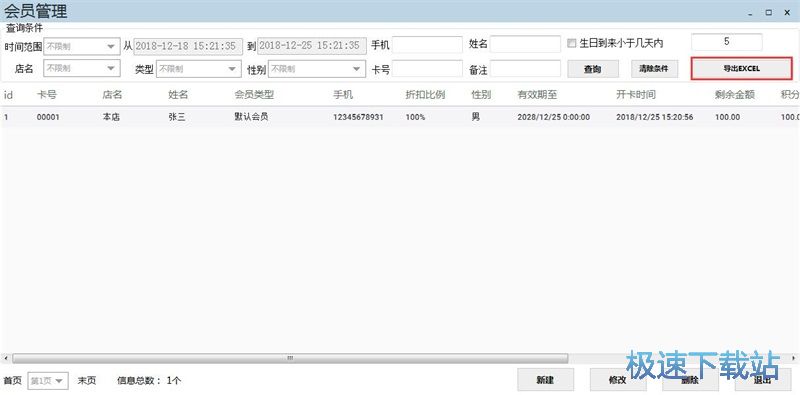Click the 查询 button

point(593,69)
